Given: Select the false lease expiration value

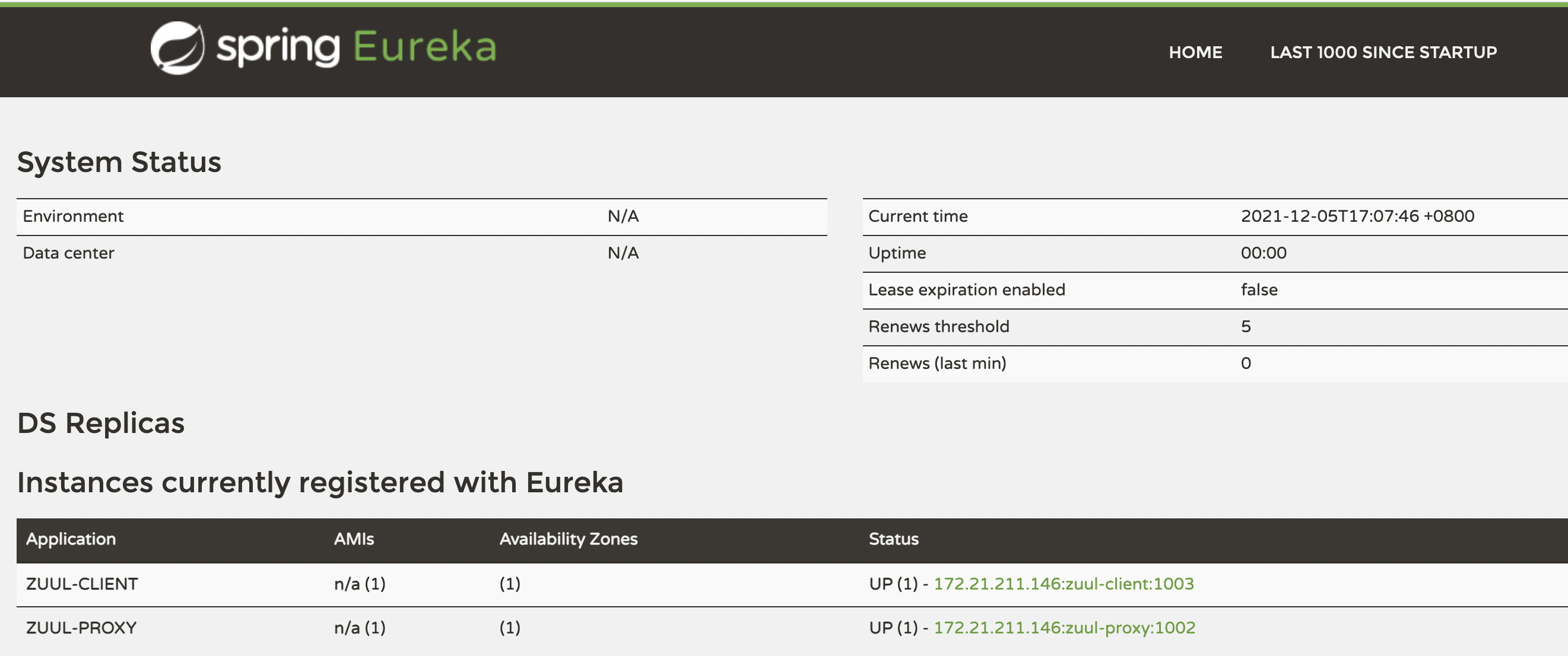Looking at the screenshot, I should [x=1259, y=290].
